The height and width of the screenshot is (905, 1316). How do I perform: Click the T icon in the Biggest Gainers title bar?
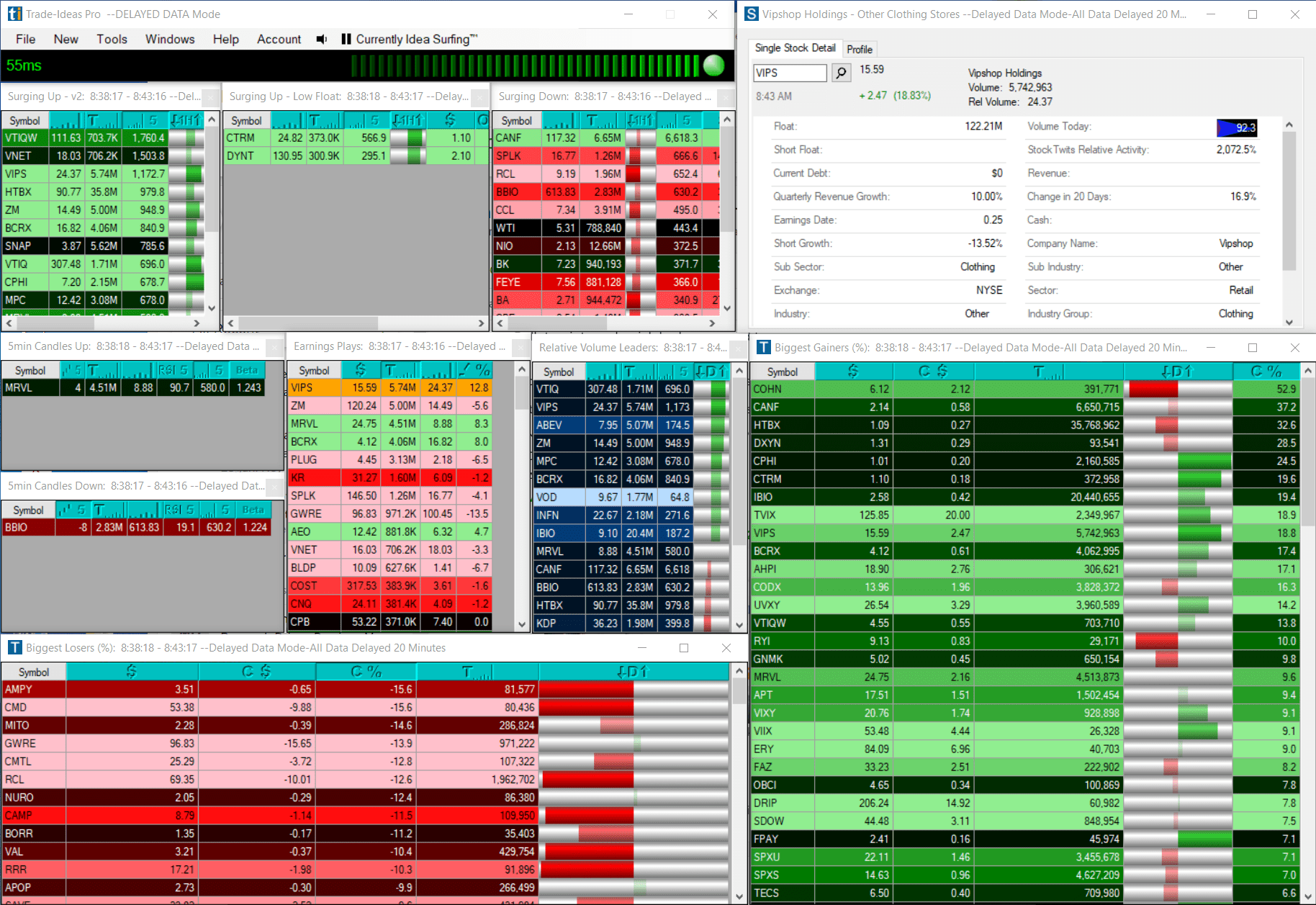[x=763, y=348]
